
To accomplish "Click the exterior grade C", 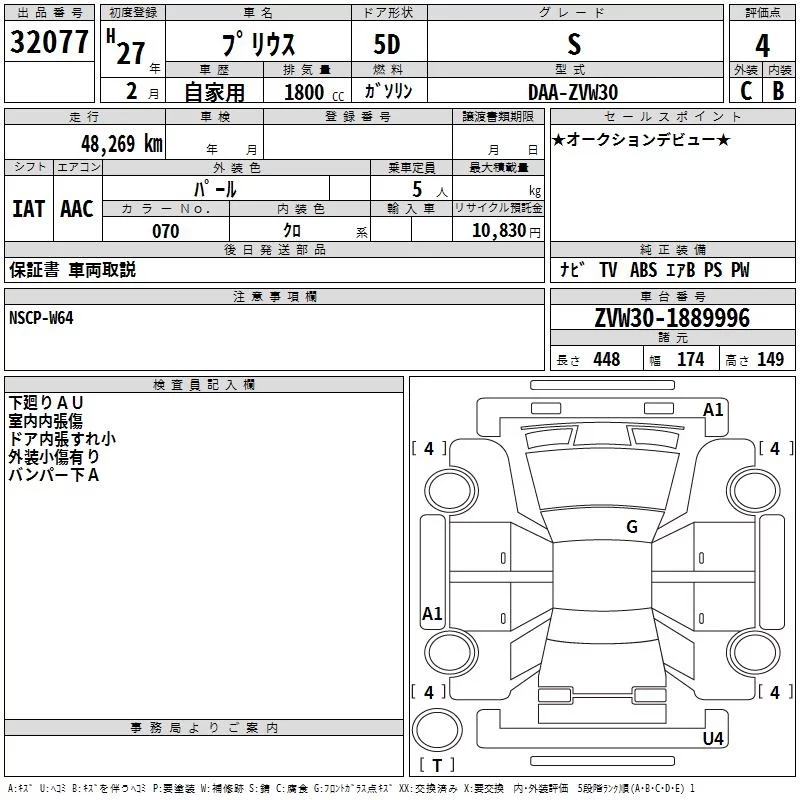I will (x=746, y=91).
